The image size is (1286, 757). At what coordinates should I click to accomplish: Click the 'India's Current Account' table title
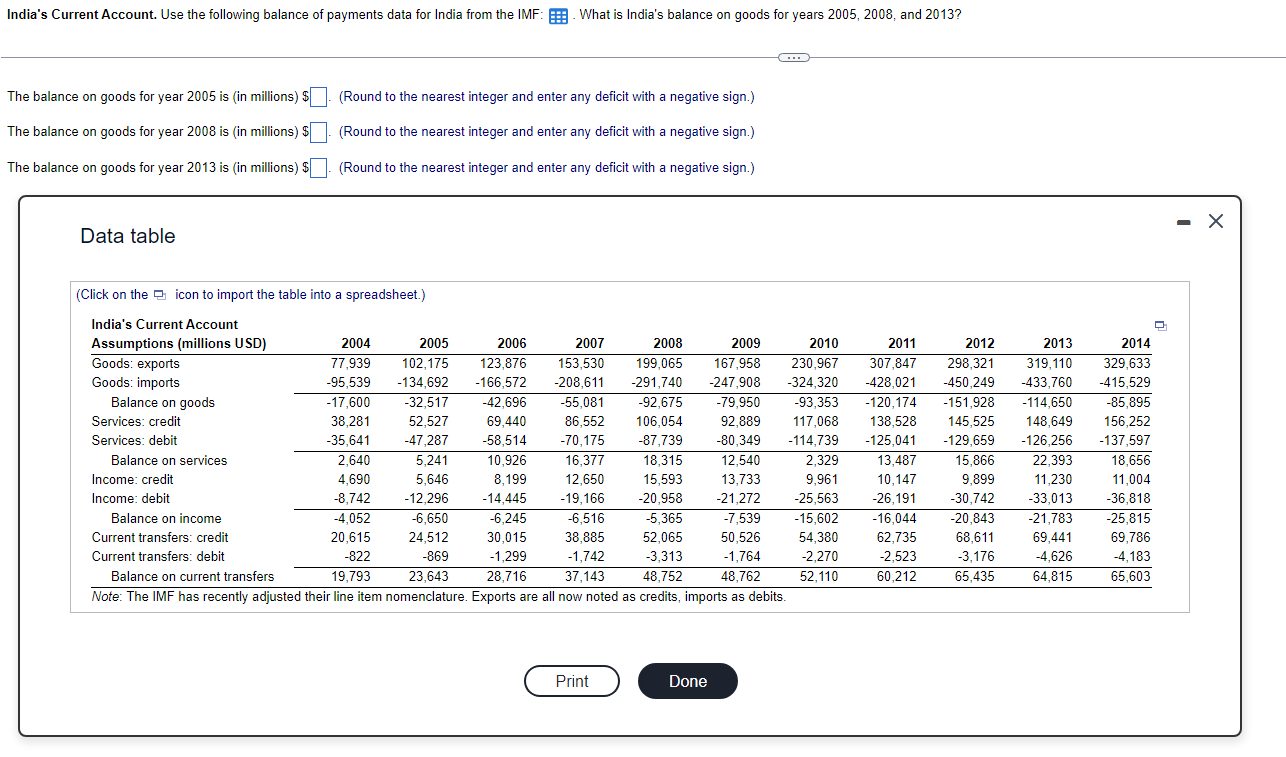(165, 325)
